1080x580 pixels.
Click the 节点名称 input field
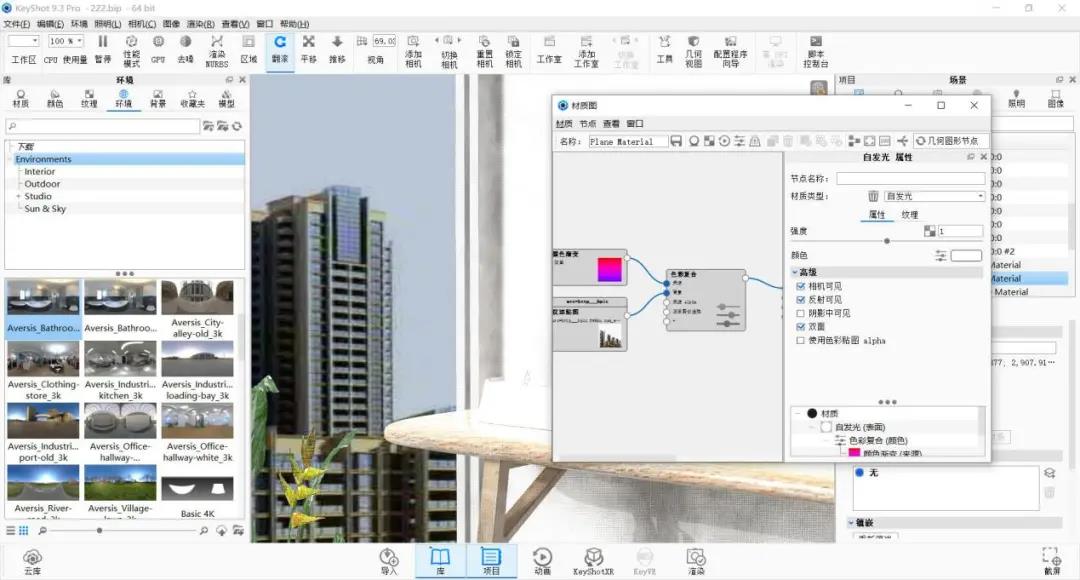click(x=911, y=178)
